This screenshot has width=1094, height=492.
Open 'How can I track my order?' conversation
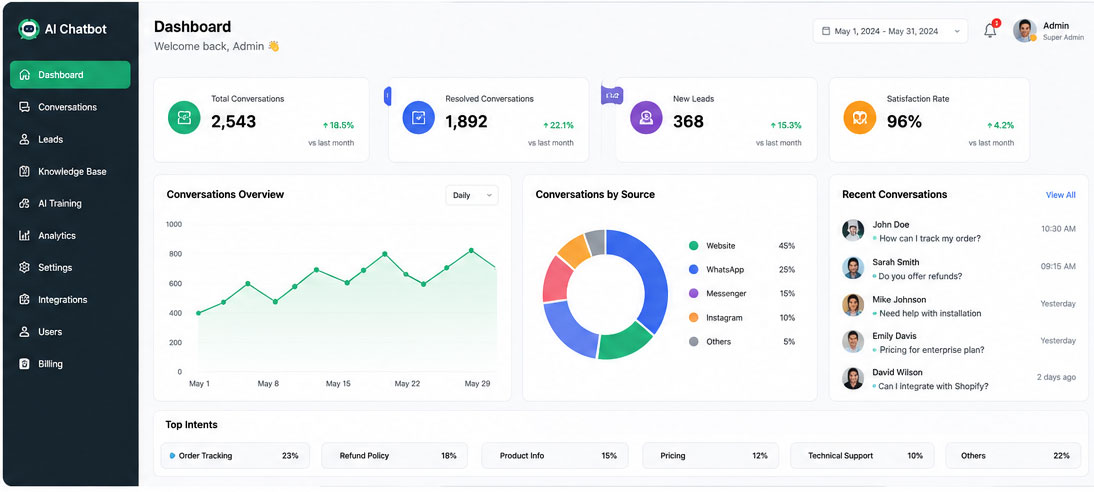pyautogui.click(x=930, y=239)
